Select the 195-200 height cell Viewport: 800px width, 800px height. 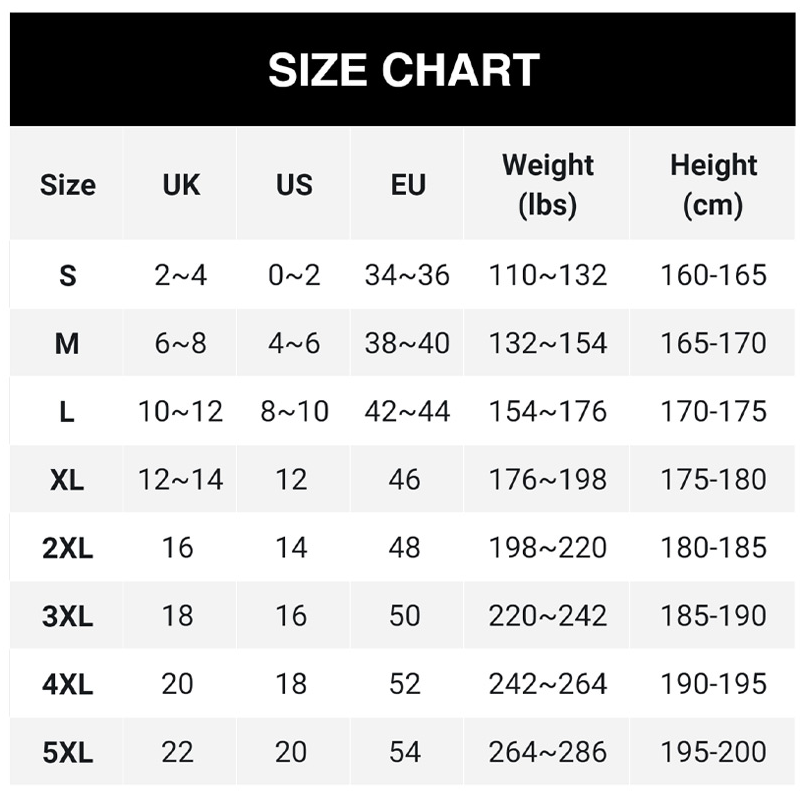713,752
